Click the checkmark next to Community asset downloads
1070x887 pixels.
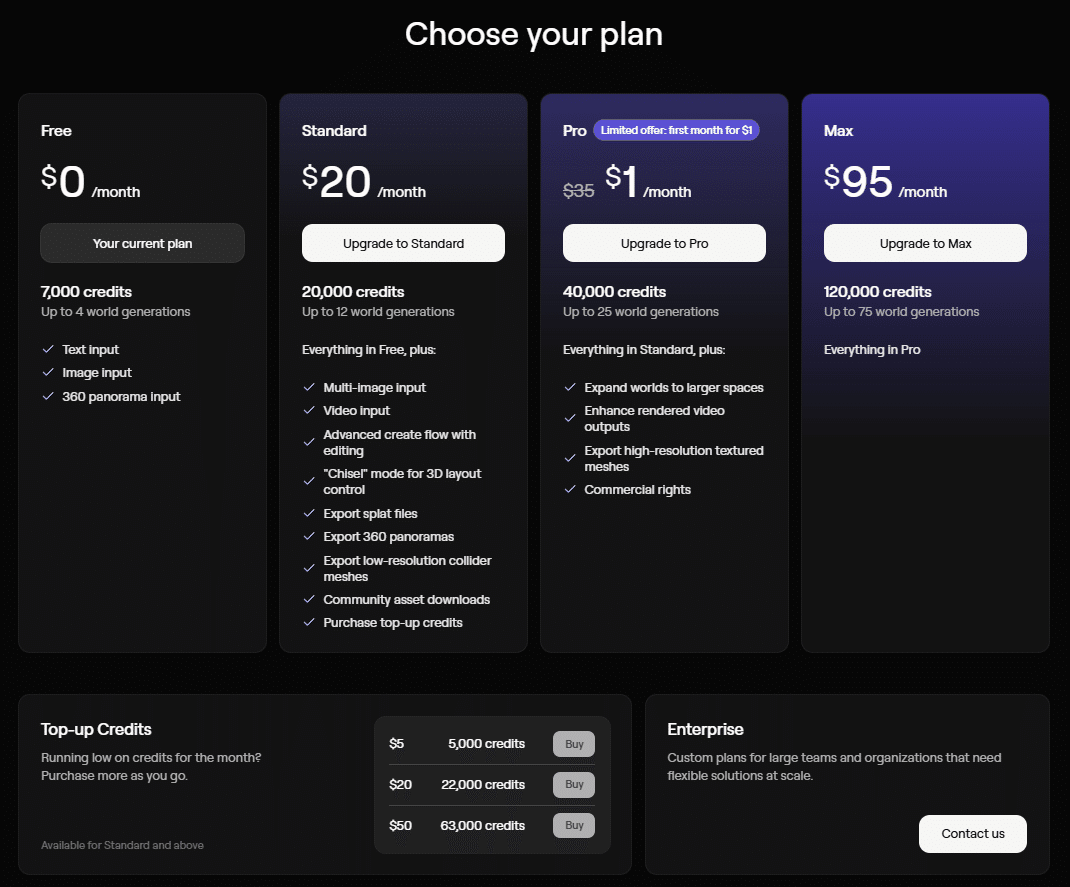309,599
